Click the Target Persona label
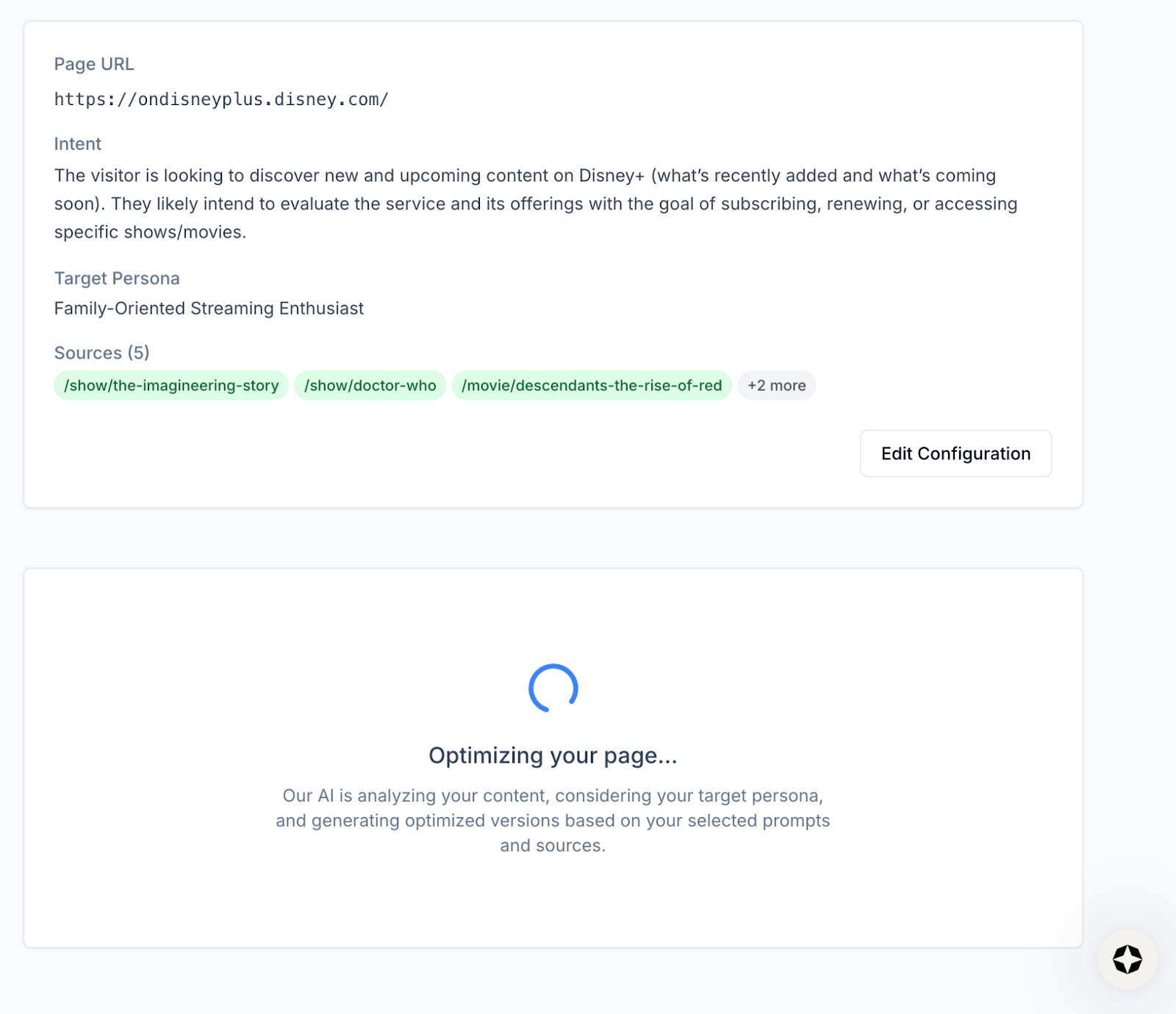This screenshot has height=1014, width=1176. 117,278
